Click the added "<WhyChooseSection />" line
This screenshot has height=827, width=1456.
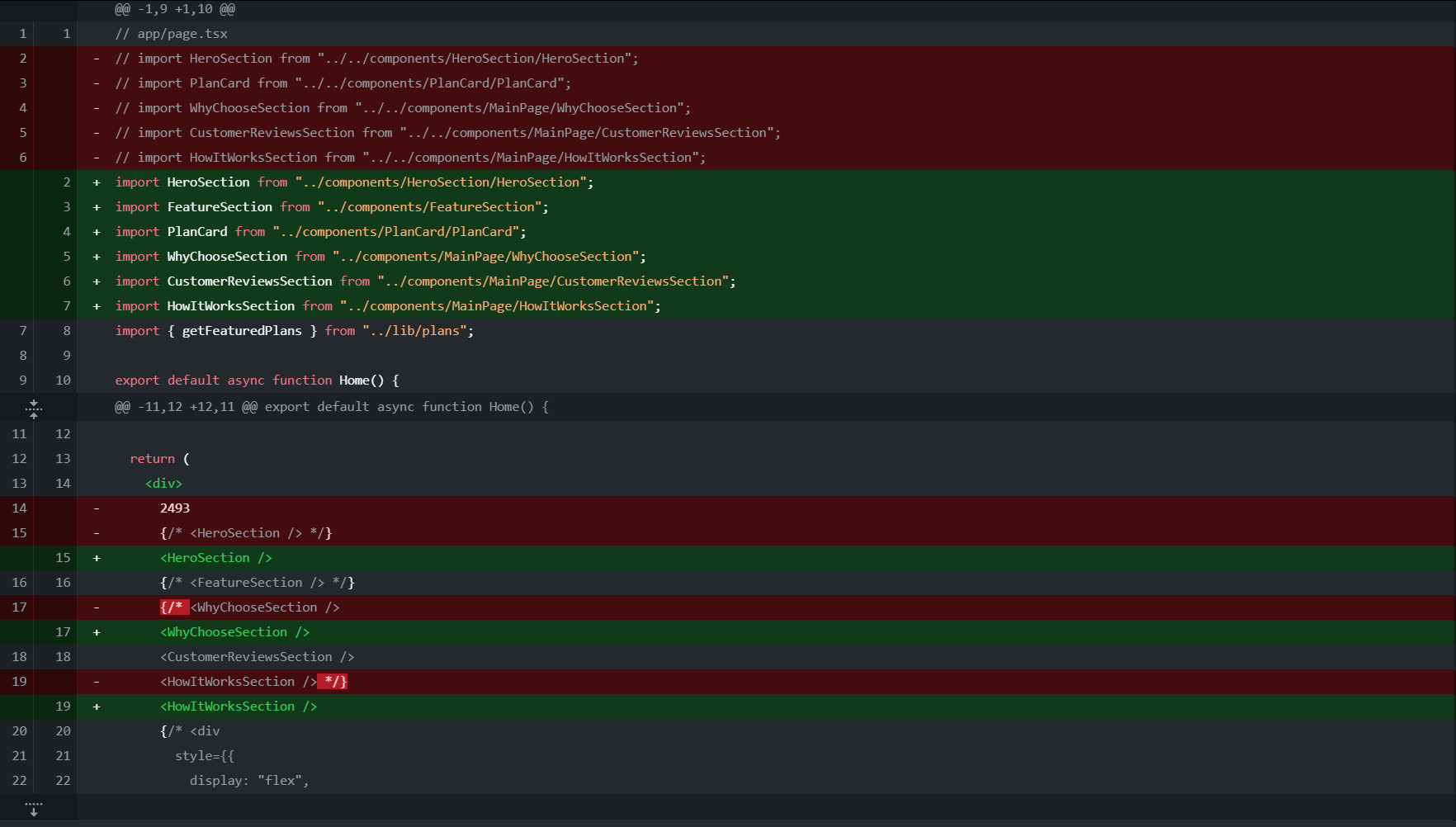(x=235, y=632)
